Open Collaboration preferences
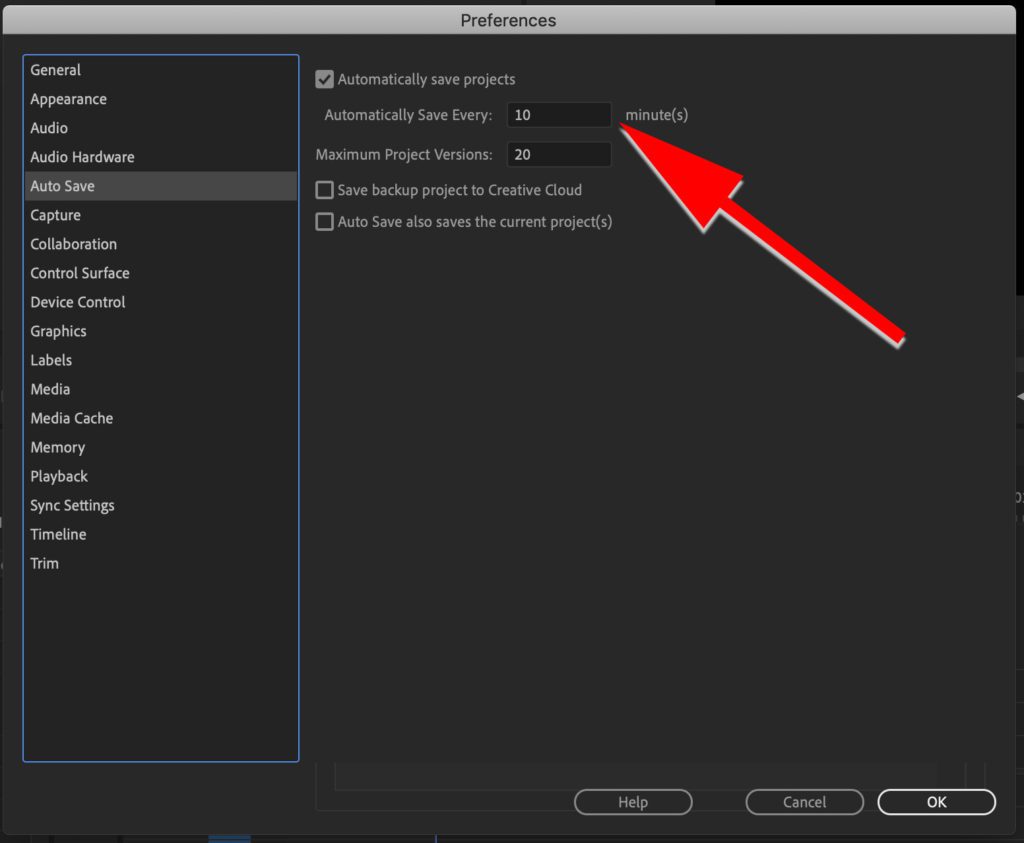1024x843 pixels. [x=161, y=244]
